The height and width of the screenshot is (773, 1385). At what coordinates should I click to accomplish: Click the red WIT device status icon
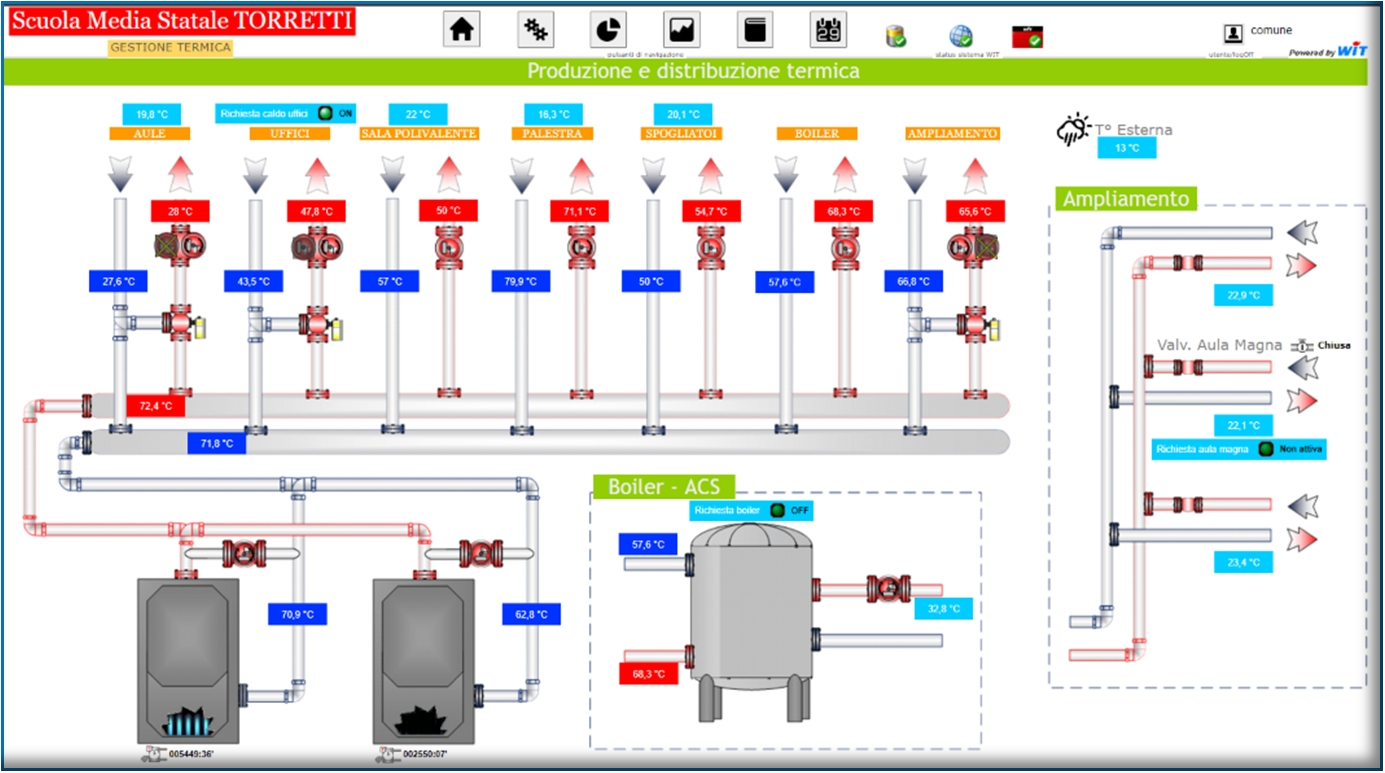point(1028,37)
